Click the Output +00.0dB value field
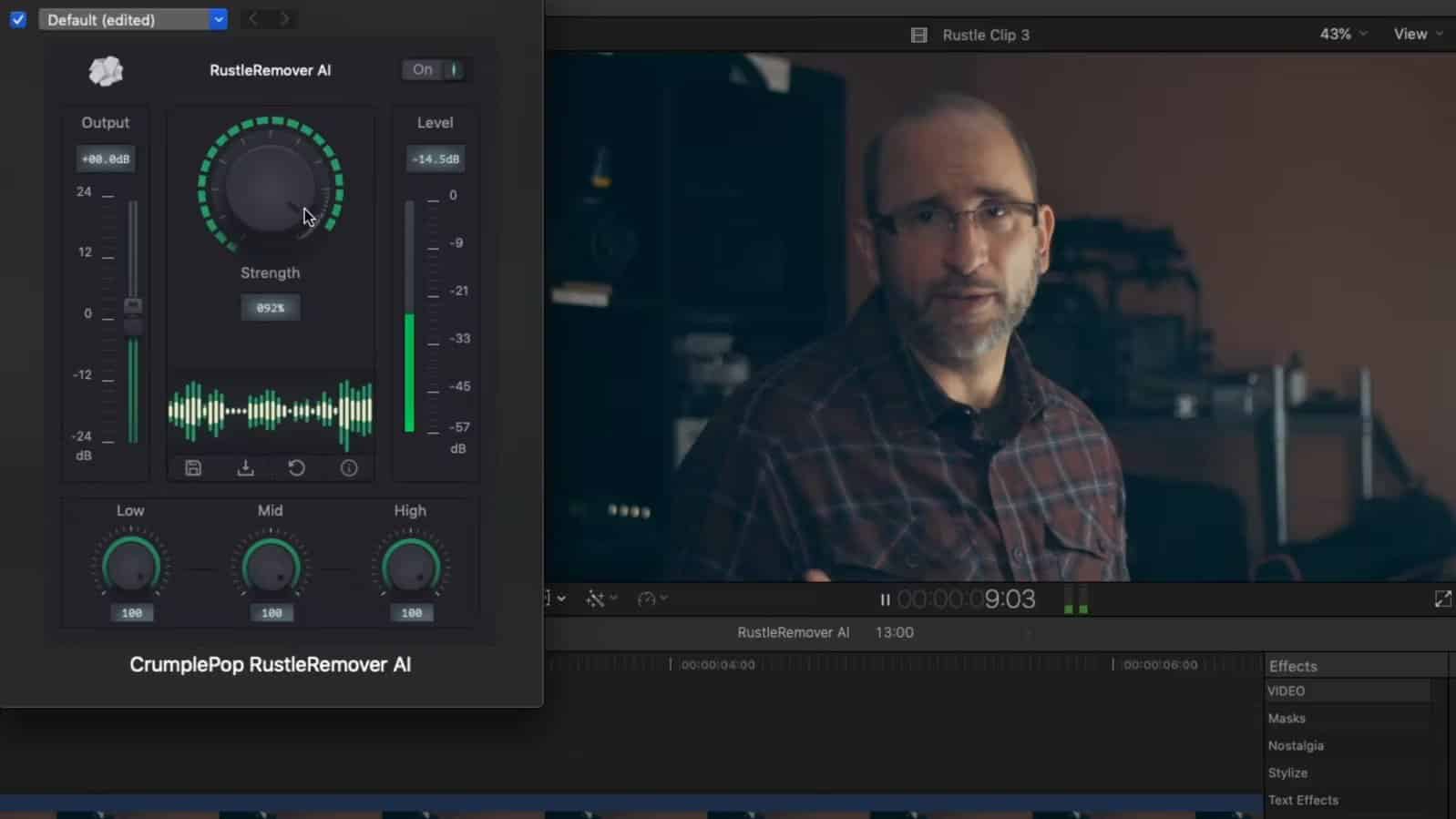 point(106,159)
